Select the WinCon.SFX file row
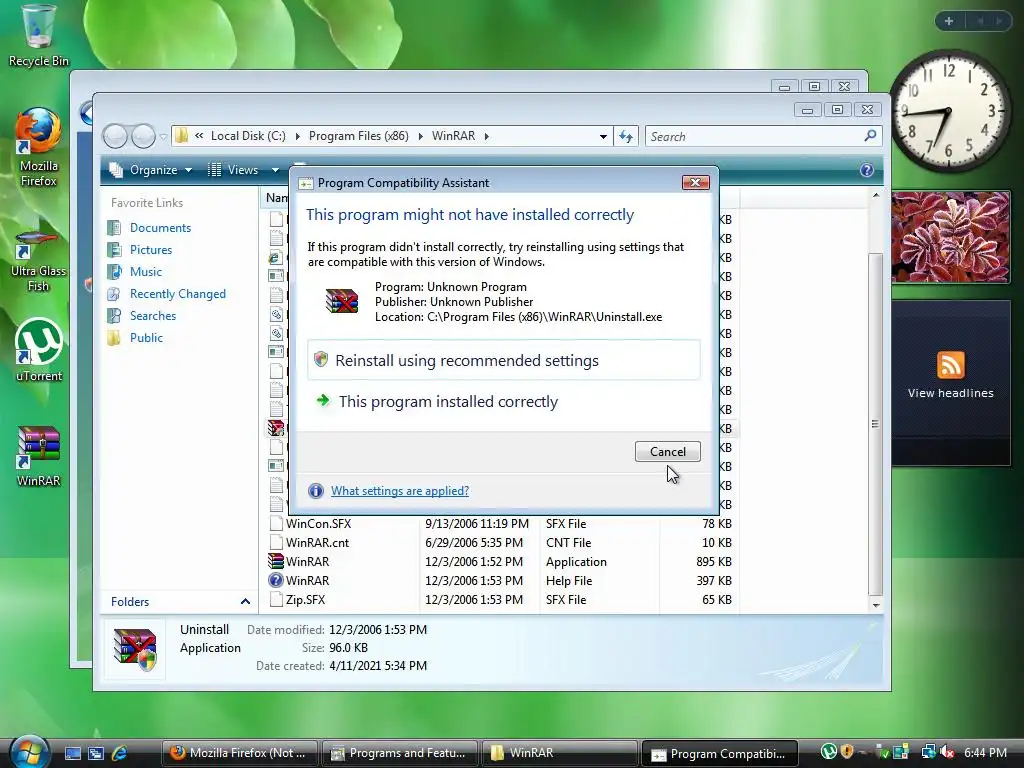 (500, 523)
